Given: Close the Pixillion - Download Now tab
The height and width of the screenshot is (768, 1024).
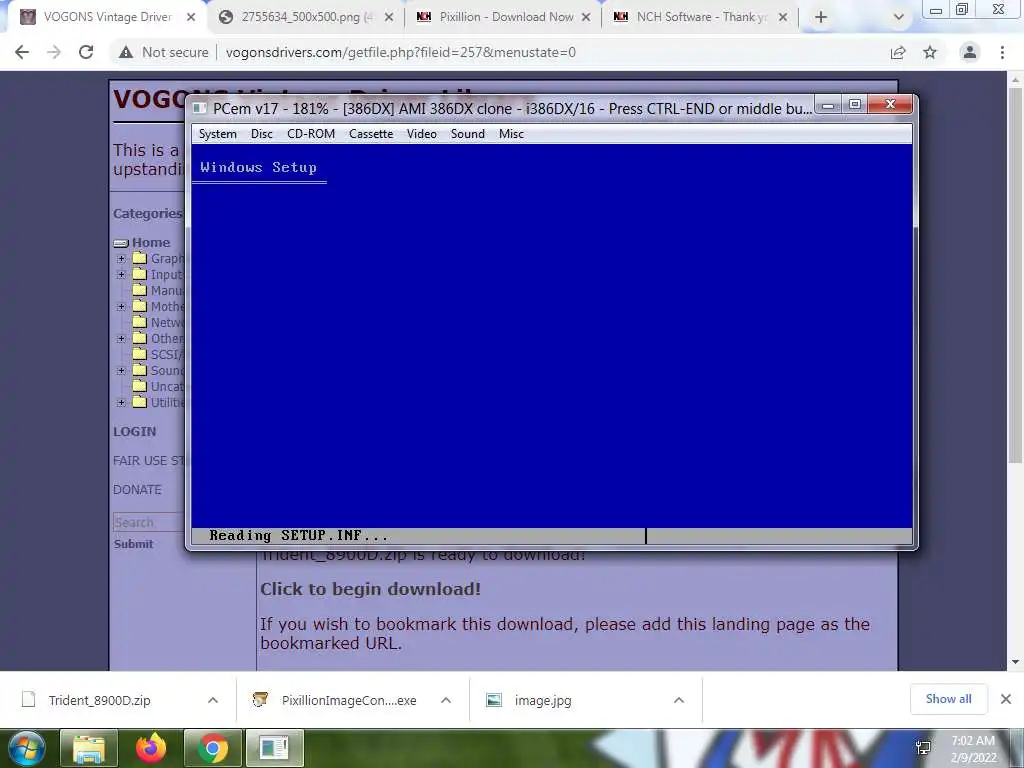Looking at the screenshot, I should click(586, 18).
